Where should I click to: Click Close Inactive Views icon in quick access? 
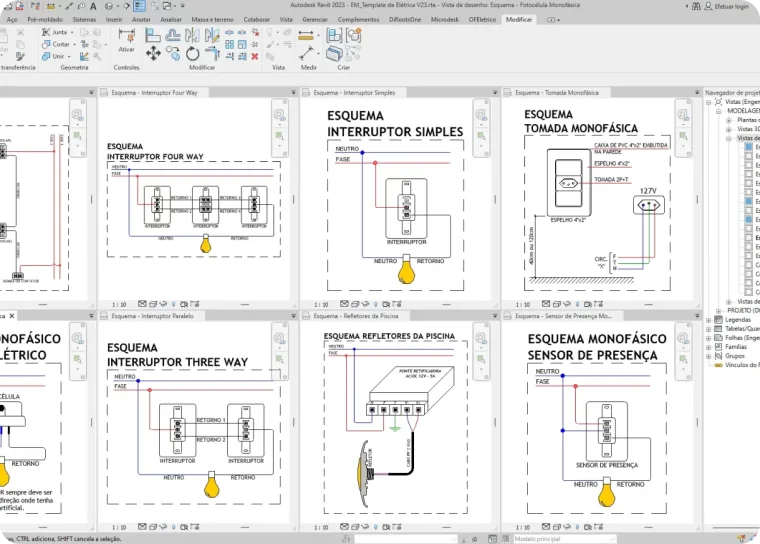click(155, 6)
